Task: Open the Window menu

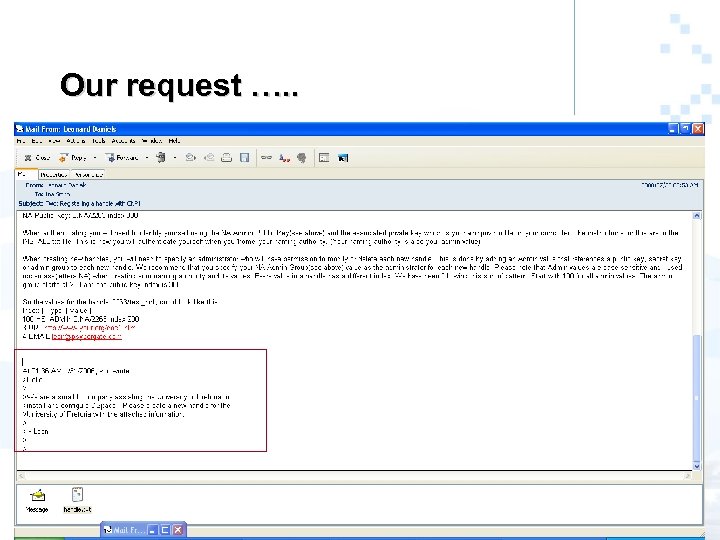Action: click(x=152, y=141)
